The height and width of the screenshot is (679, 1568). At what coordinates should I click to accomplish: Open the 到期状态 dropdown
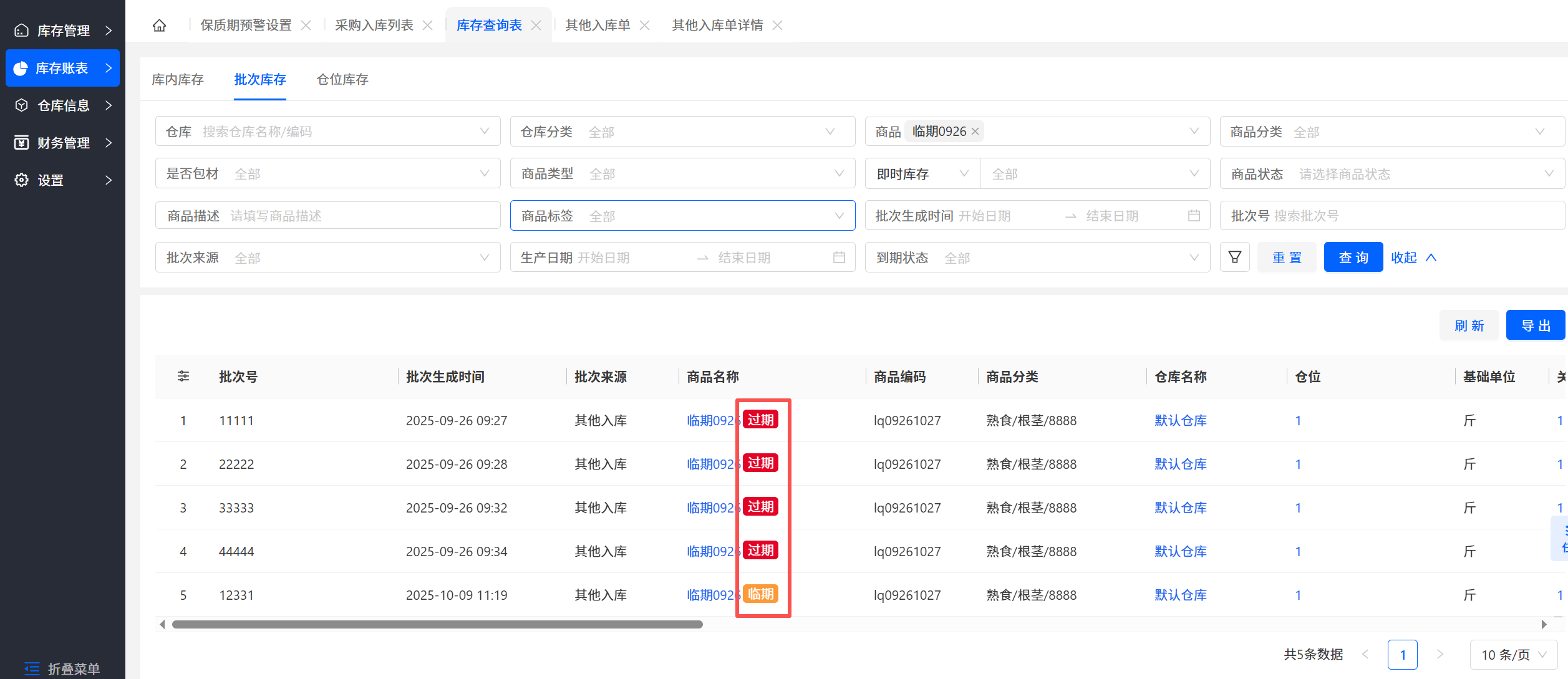click(1037, 258)
